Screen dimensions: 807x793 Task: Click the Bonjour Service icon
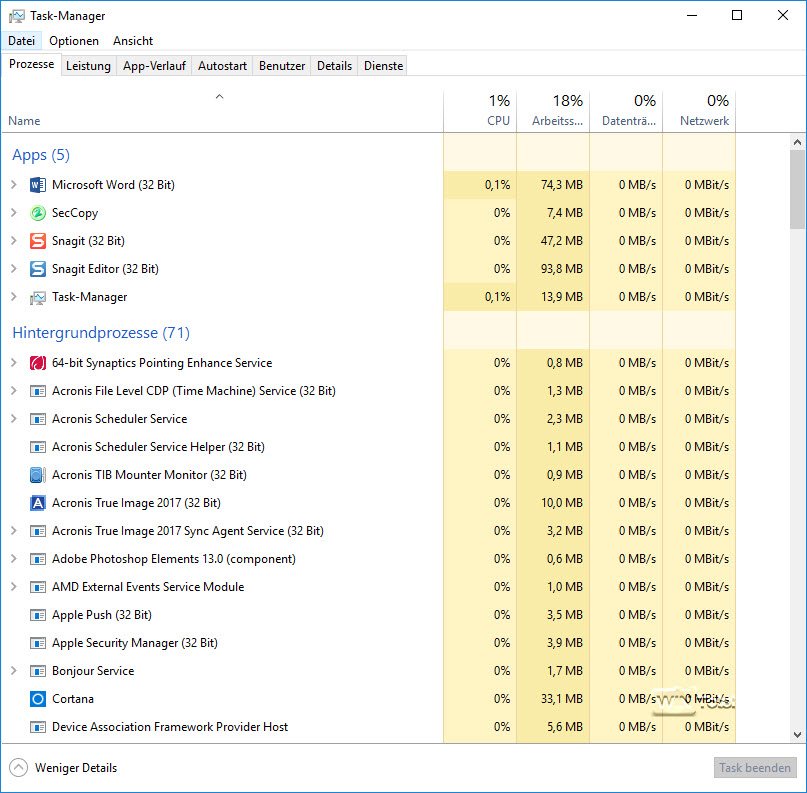tap(38, 671)
